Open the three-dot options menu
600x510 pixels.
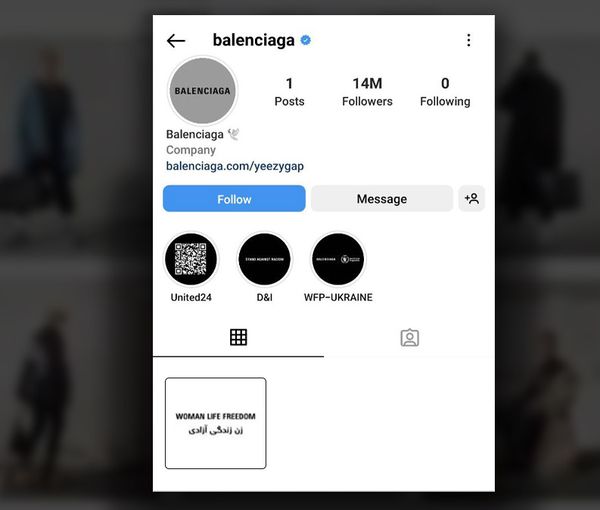point(468,40)
